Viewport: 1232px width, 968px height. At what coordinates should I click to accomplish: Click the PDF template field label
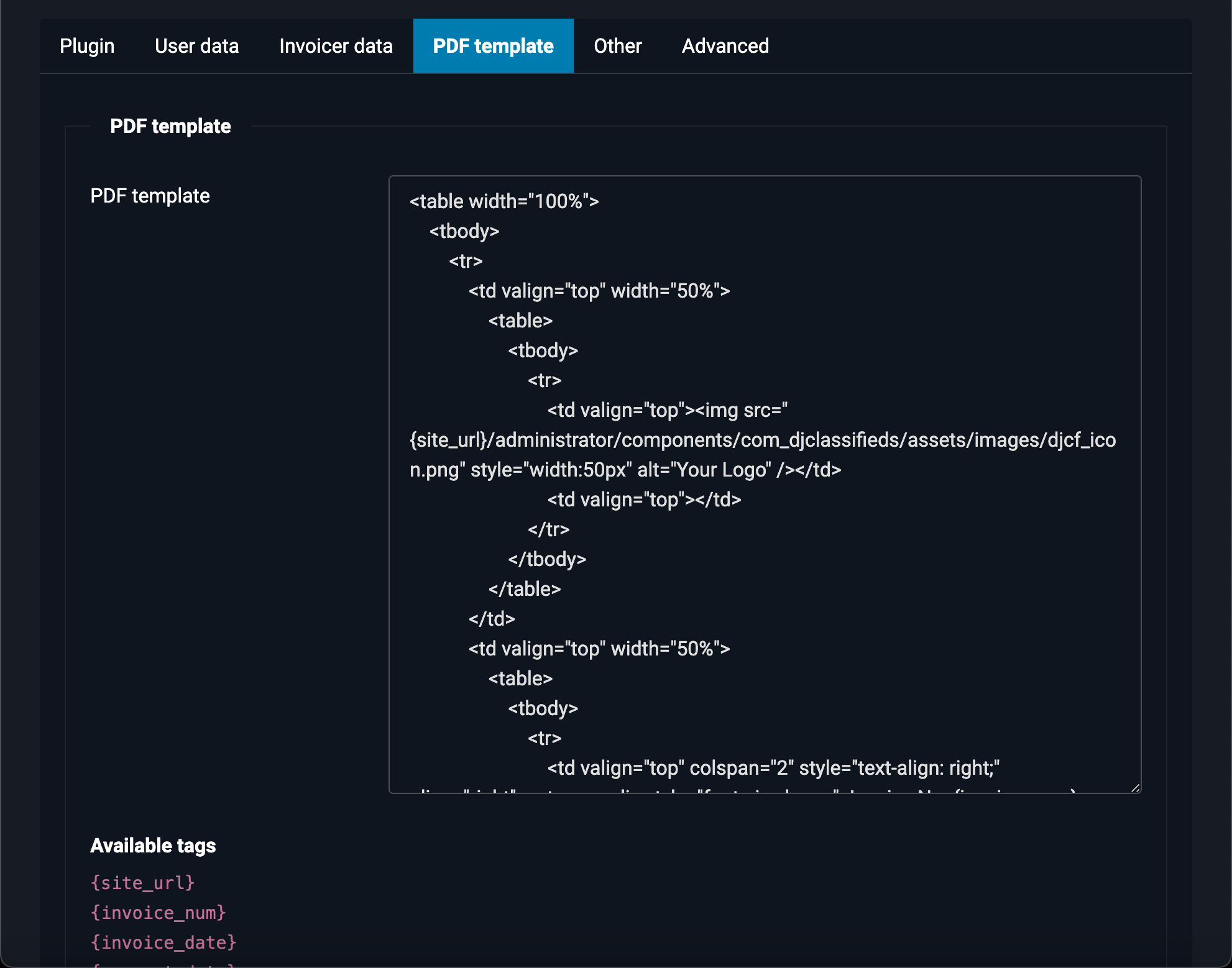click(x=150, y=196)
